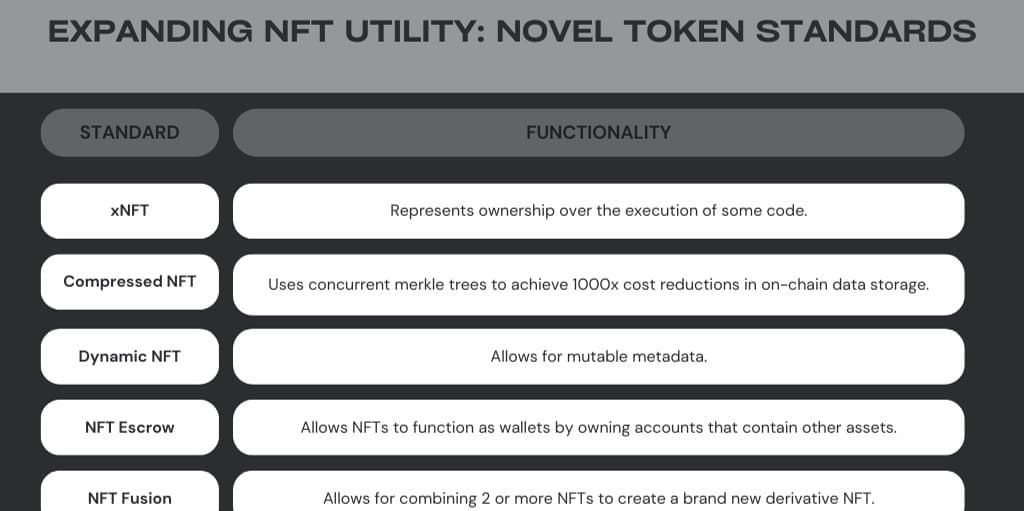Click the NFTs as wallets description
1024x511 pixels.
click(x=598, y=427)
